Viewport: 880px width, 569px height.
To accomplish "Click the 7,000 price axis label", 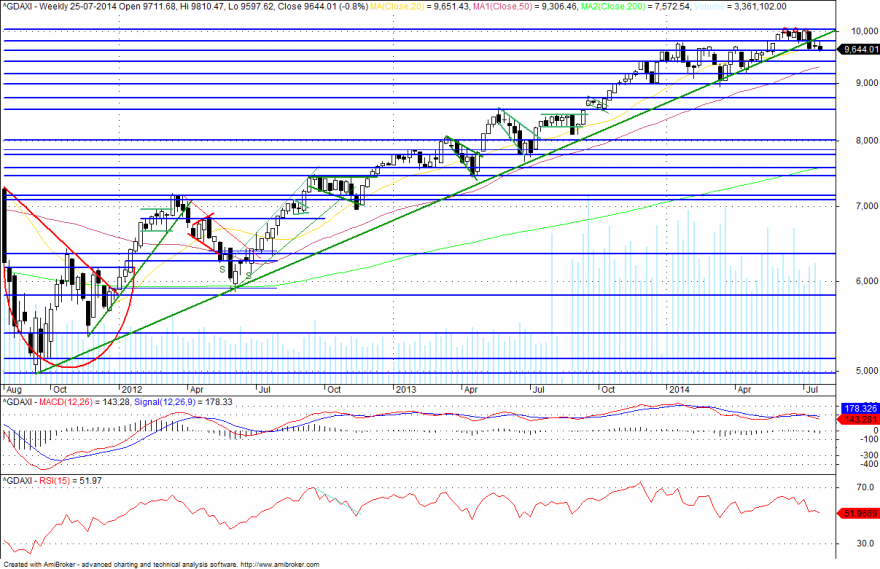I will [x=867, y=206].
